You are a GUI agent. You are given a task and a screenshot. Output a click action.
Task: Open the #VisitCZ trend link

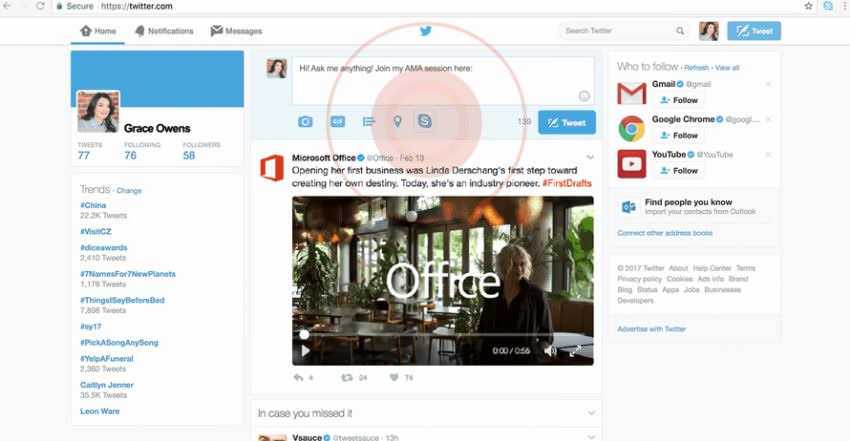[96, 231]
